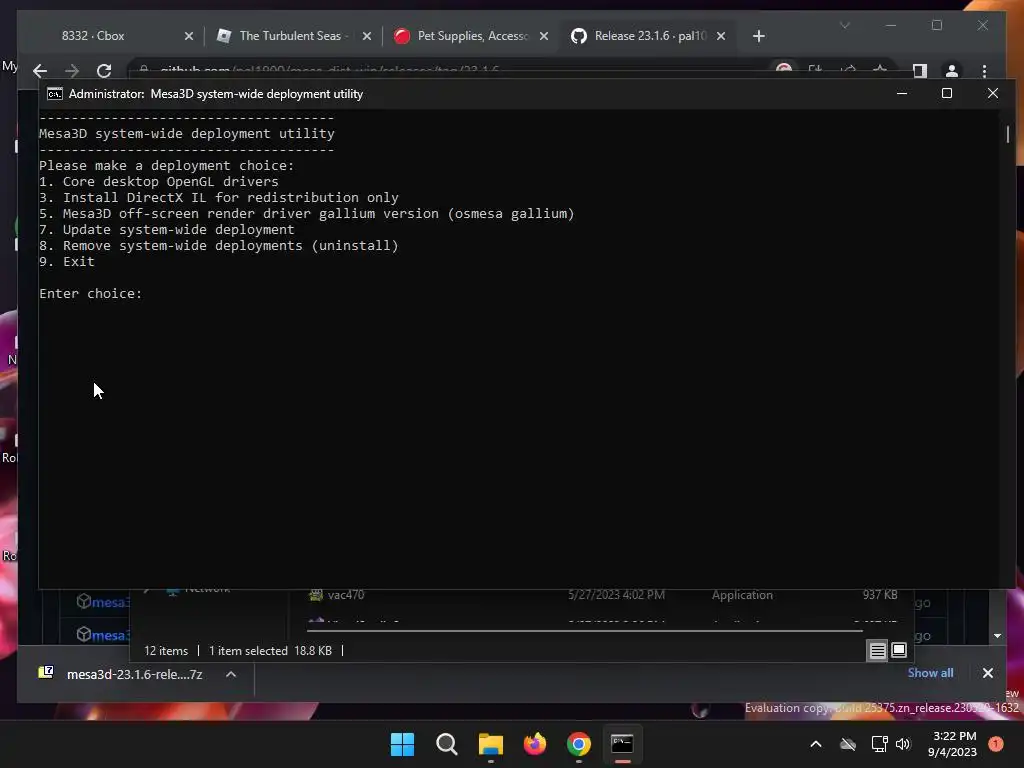1024x768 pixels.
Task: Open Windows taskbar Search
Action: tap(447, 744)
